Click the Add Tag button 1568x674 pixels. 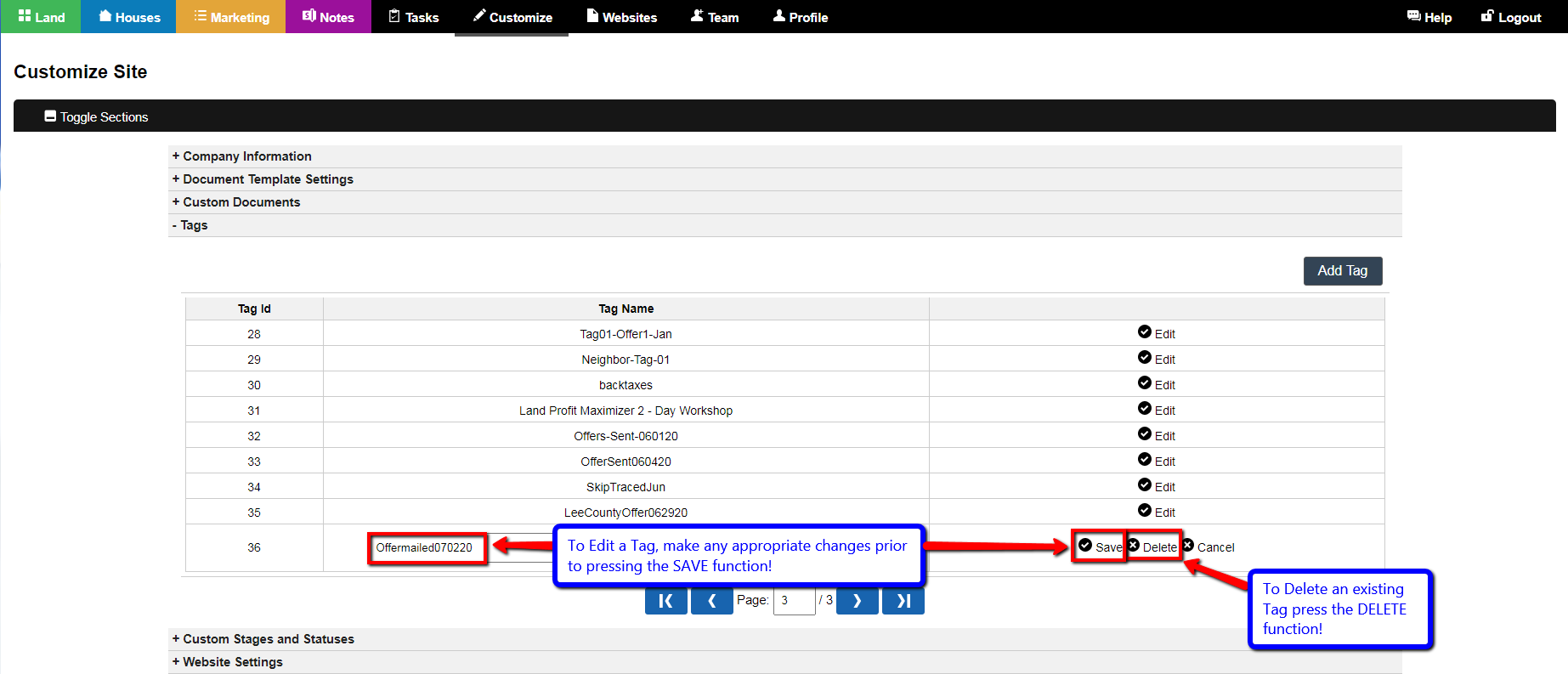(1343, 271)
